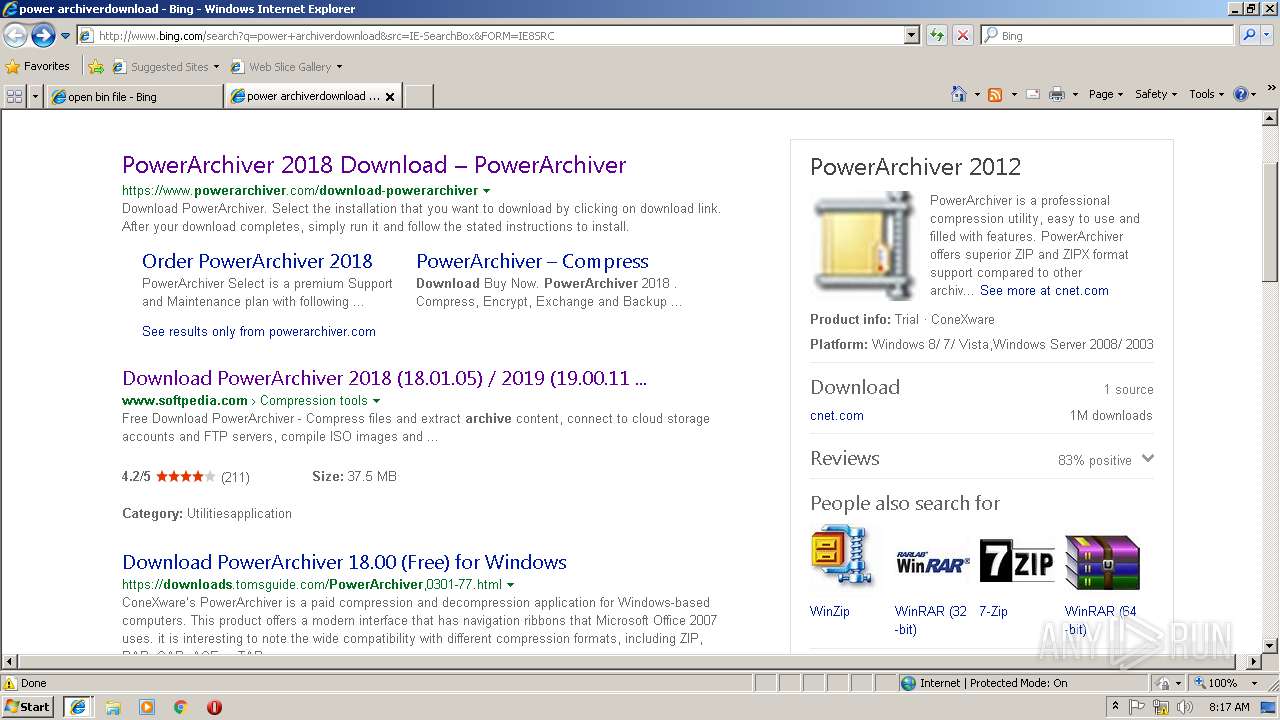This screenshot has height=720, width=1280.
Task: Open the Tools menu
Action: tap(1206, 94)
